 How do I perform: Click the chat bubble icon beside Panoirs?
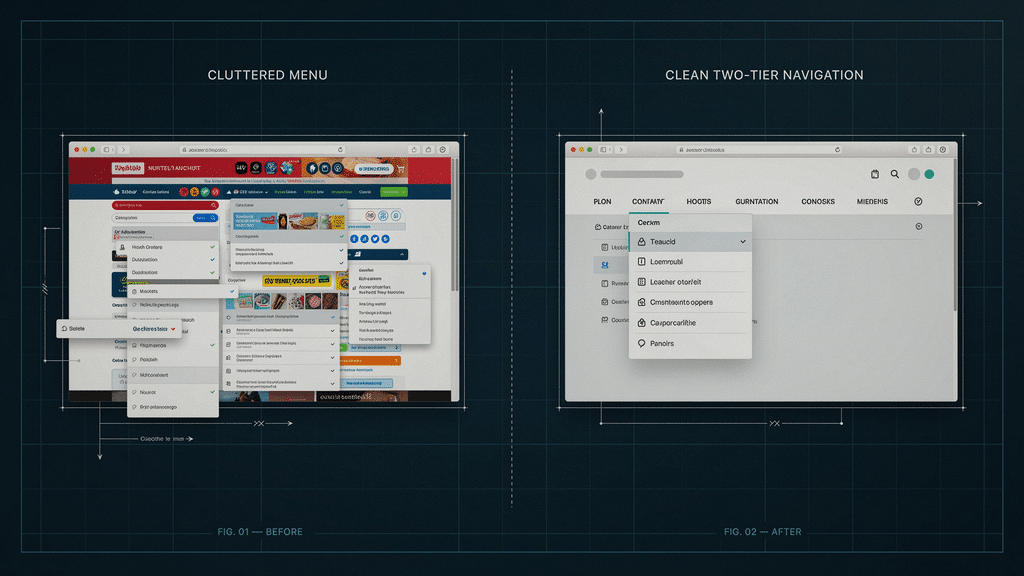coord(641,344)
